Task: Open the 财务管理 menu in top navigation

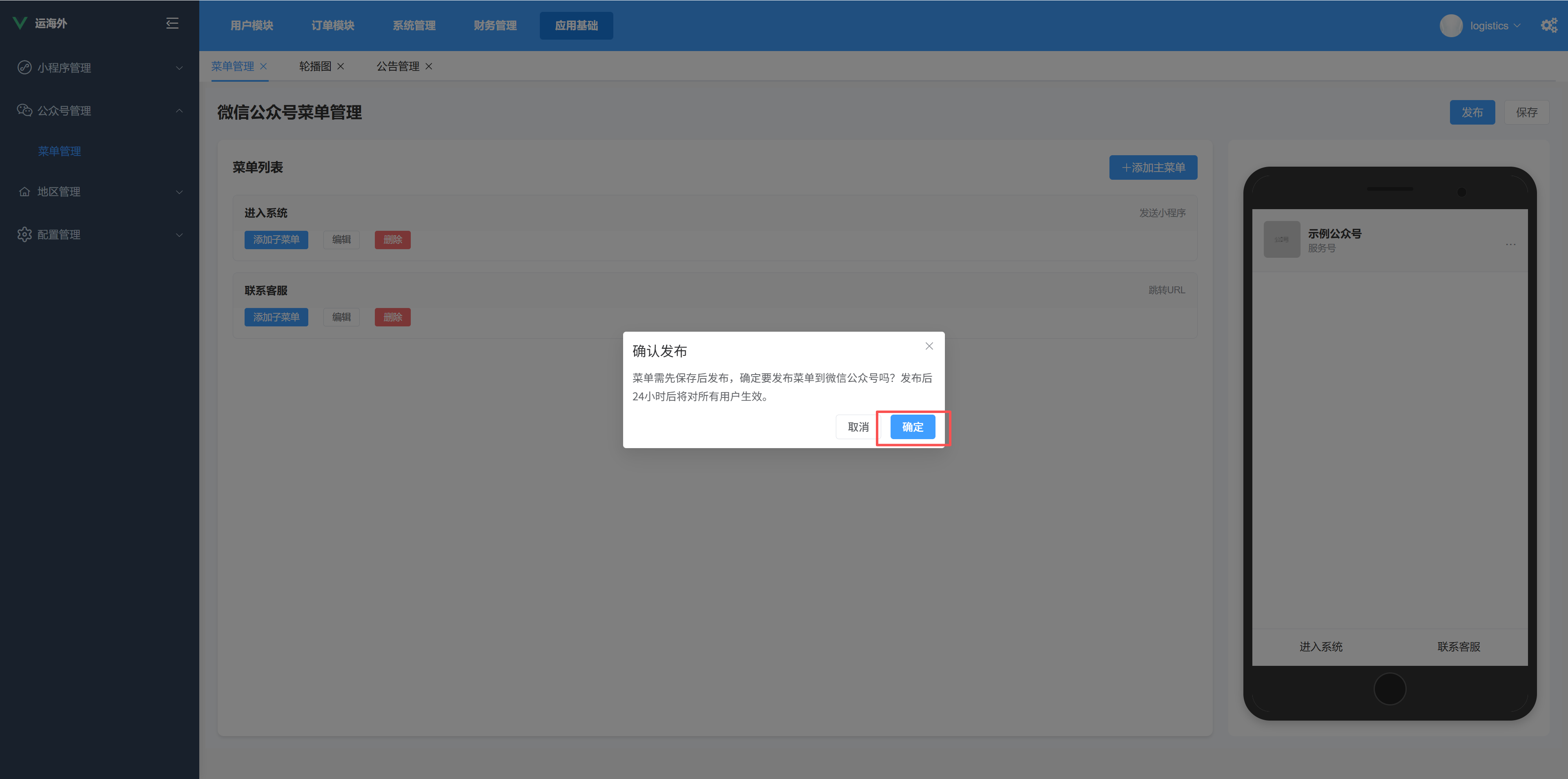Action: click(494, 25)
